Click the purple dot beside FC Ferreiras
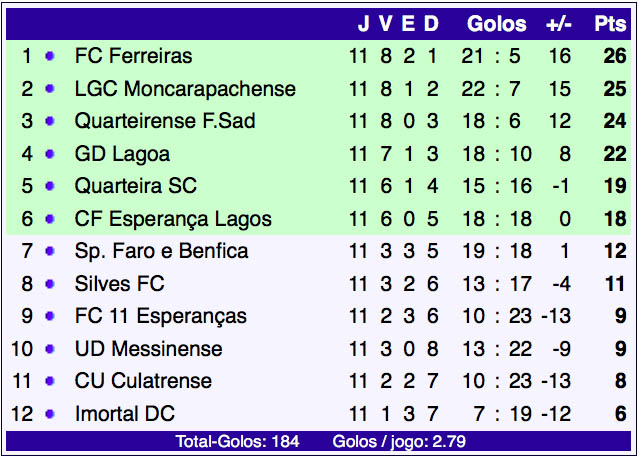 click(50, 56)
